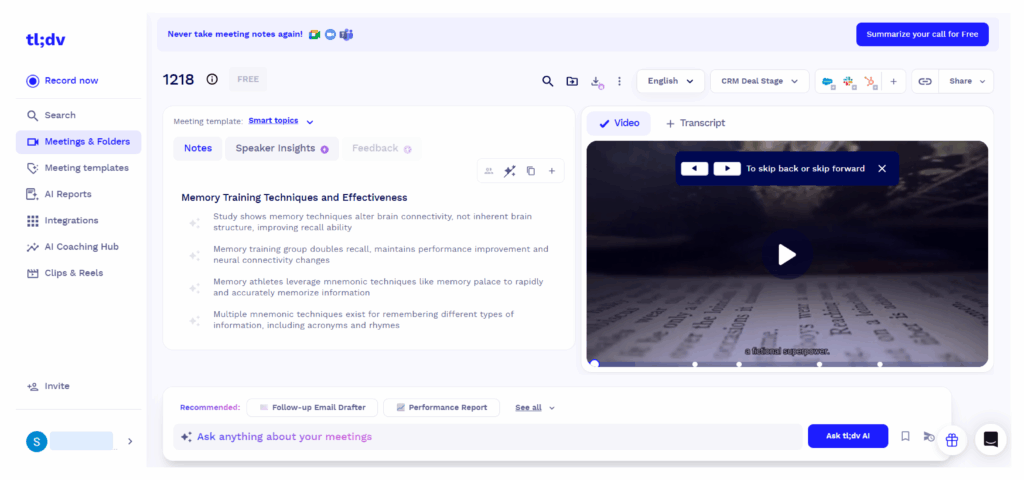Screen dimensions: 1024x480
Task: Open AI Reports section
Action: pyautogui.click(x=59, y=194)
